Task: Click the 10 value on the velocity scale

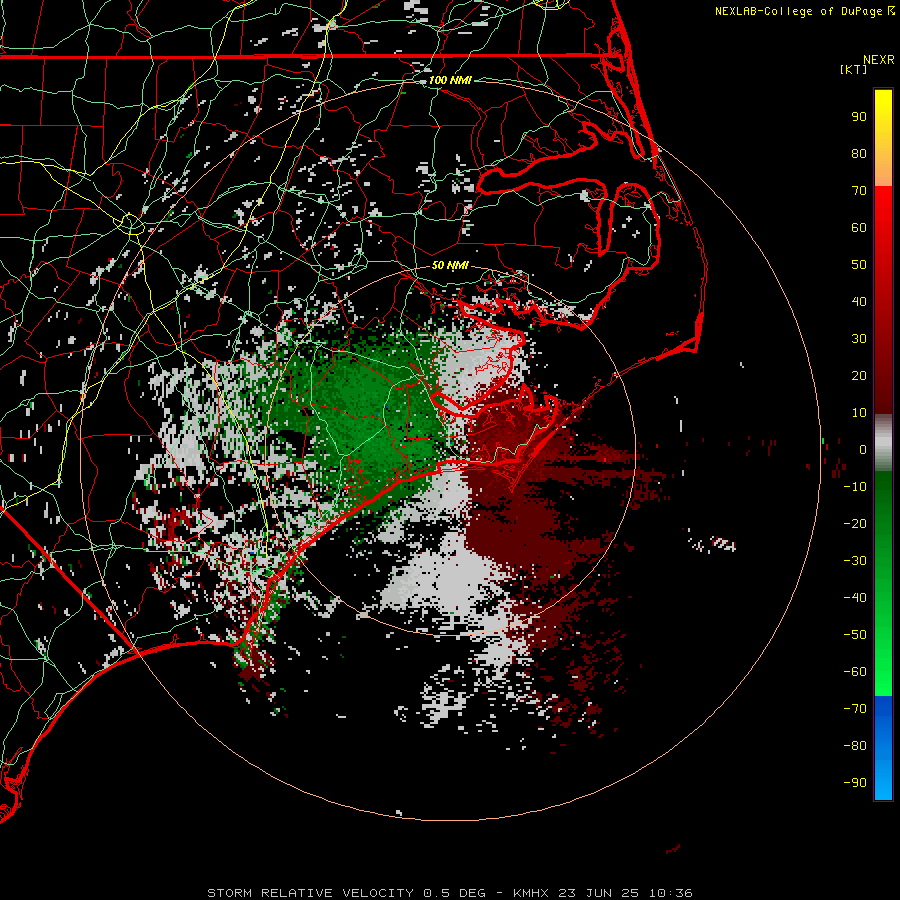Action: [x=859, y=413]
